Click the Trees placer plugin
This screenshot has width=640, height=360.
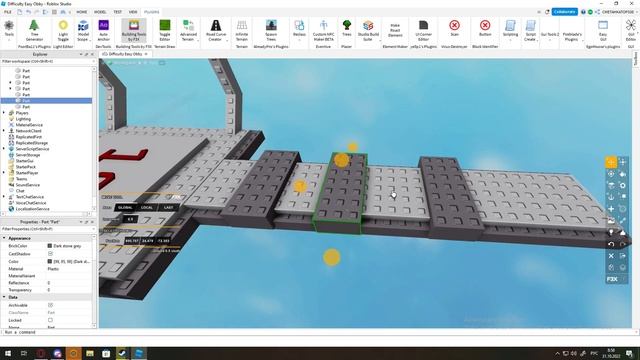[x=347, y=29]
